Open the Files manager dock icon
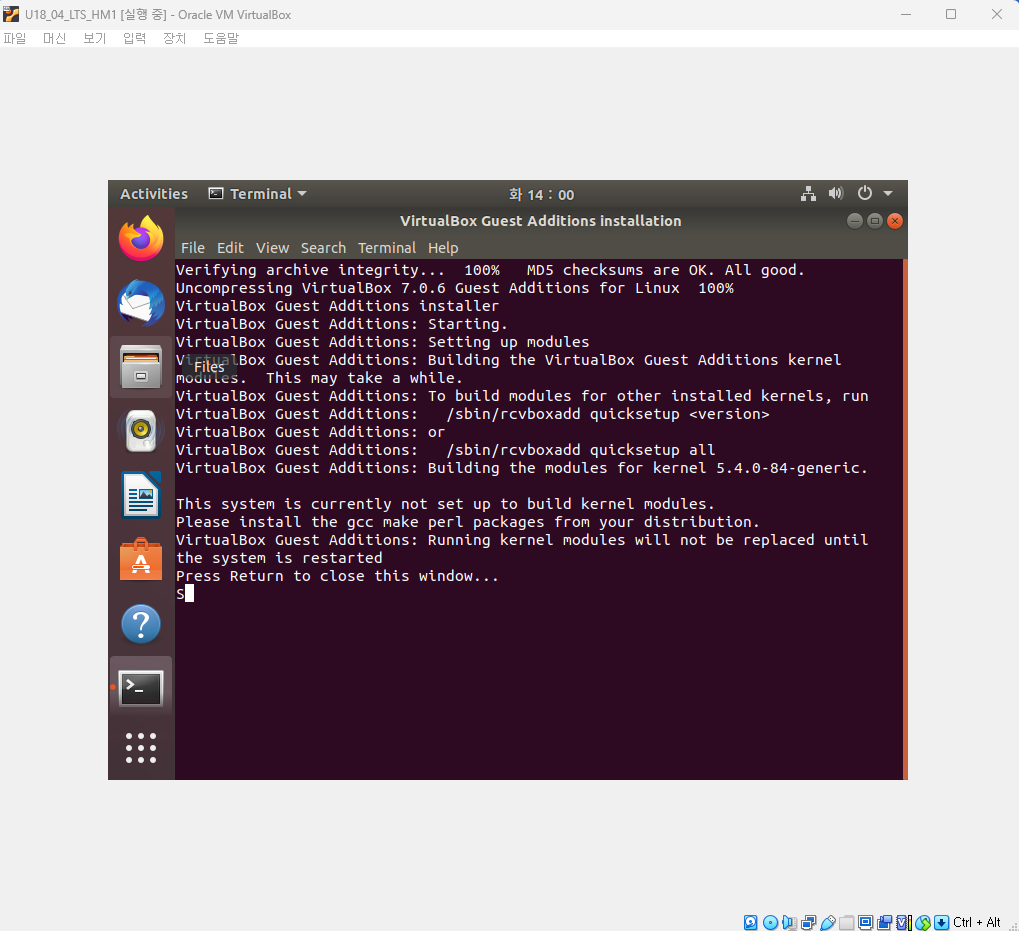 pos(141,366)
